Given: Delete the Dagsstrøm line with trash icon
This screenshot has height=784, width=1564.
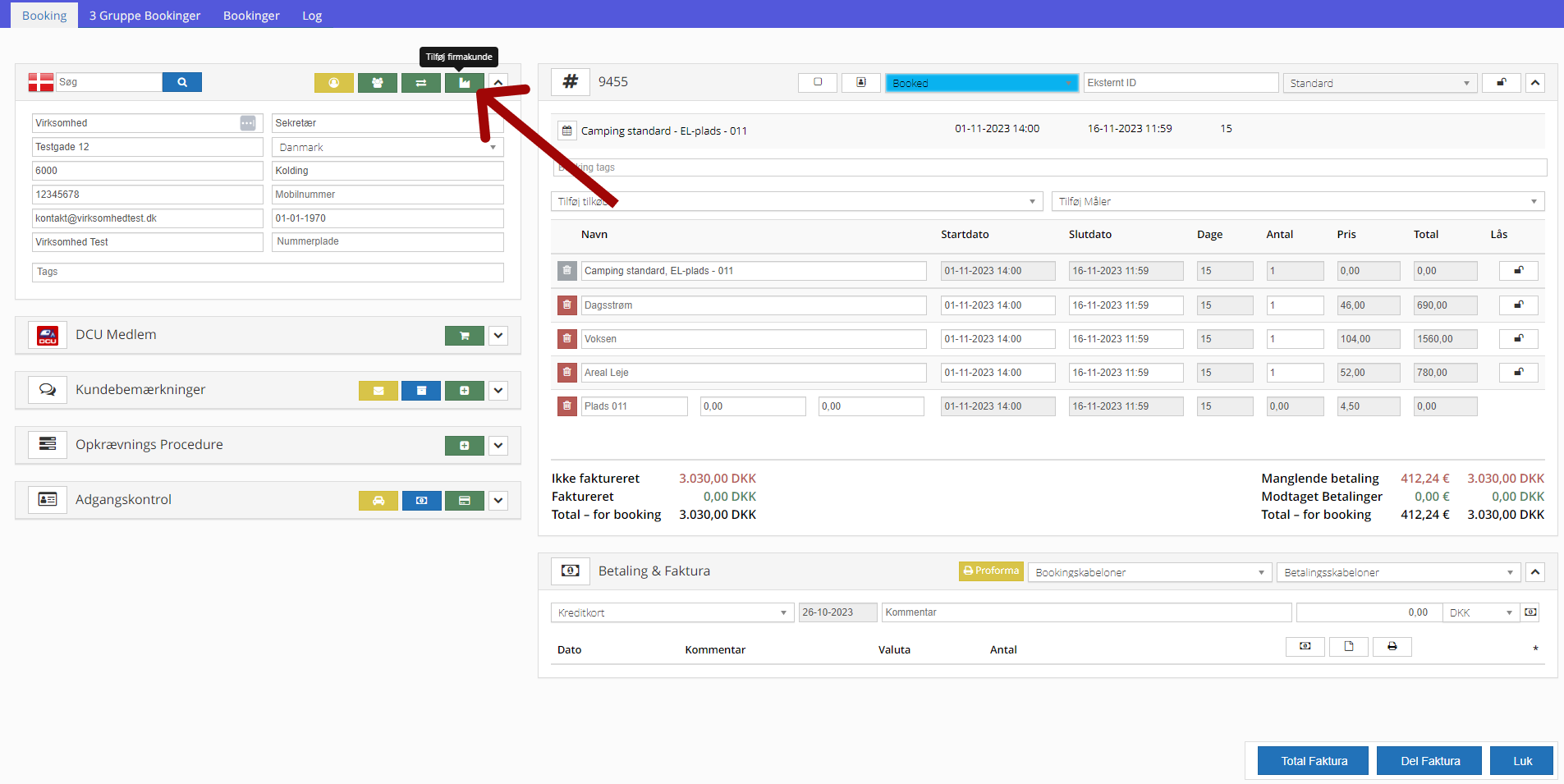Looking at the screenshot, I should [566, 305].
